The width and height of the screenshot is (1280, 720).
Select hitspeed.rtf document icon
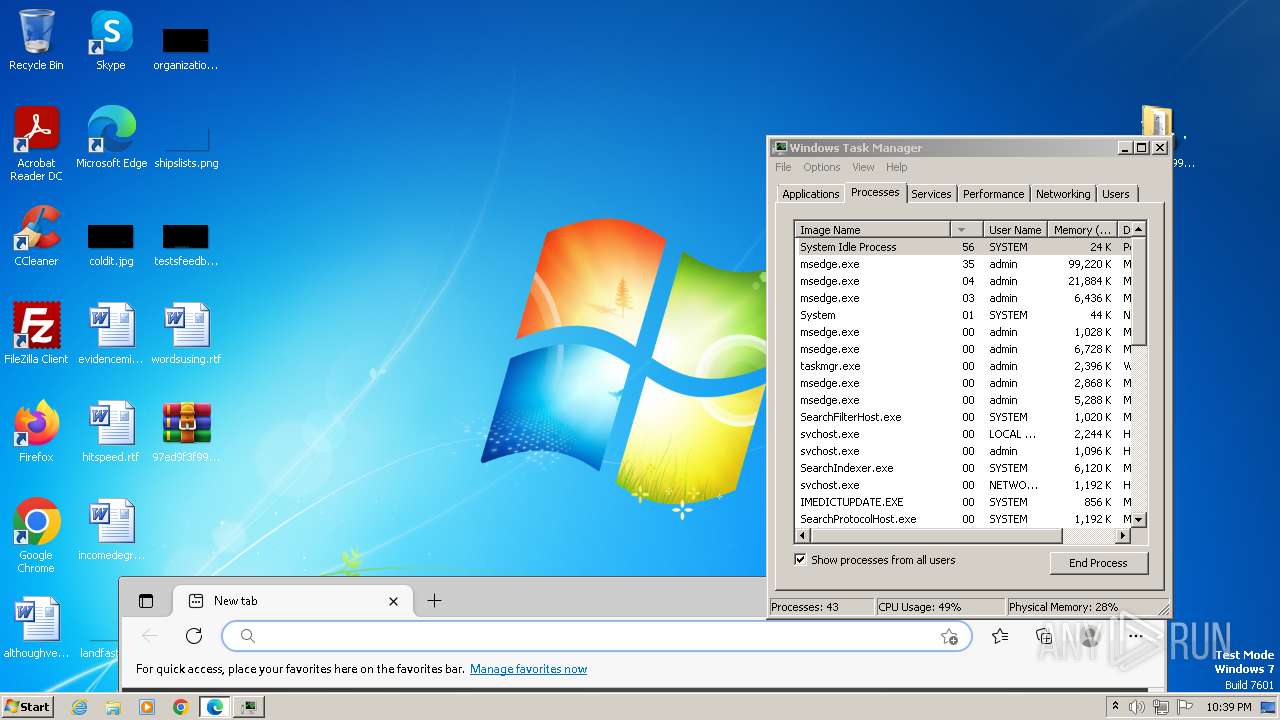(111, 432)
